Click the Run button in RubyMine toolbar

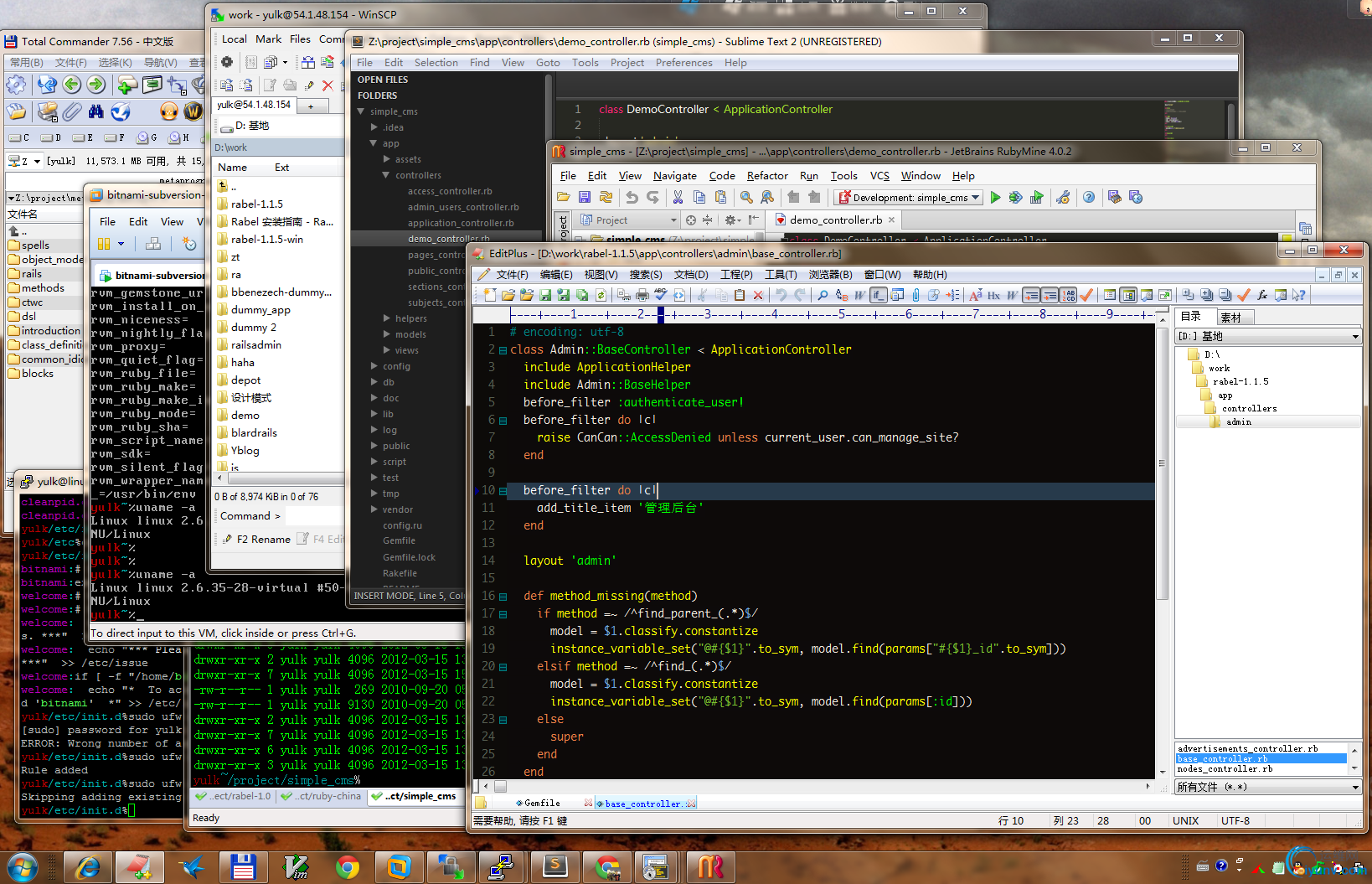click(x=995, y=198)
